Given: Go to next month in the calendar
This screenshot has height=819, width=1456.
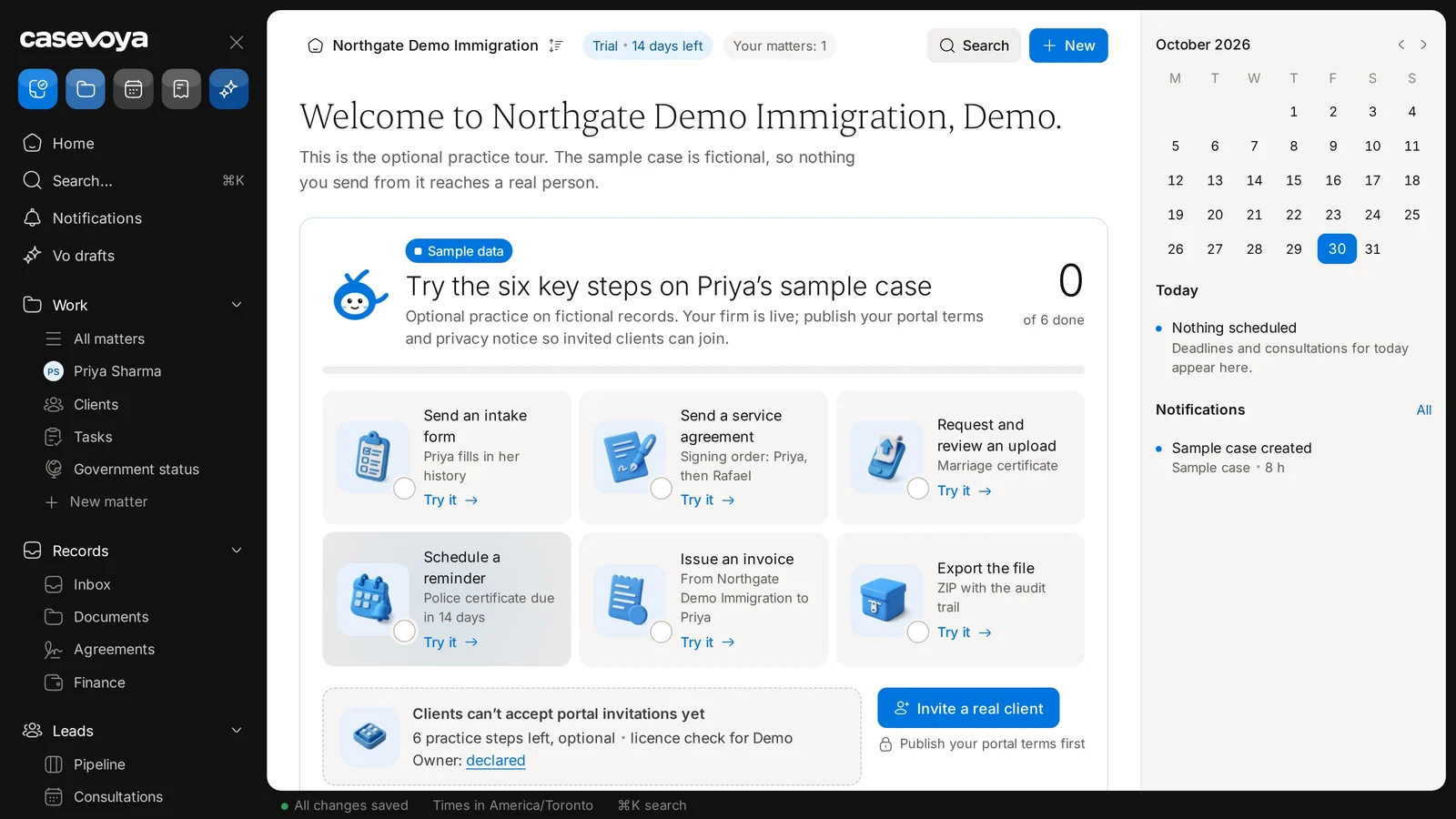Looking at the screenshot, I should click(1424, 45).
